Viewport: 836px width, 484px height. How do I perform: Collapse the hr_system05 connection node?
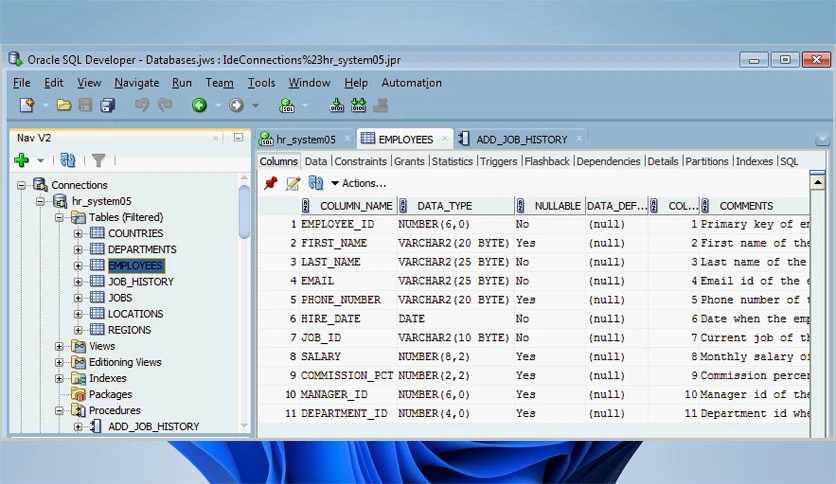tap(41, 201)
